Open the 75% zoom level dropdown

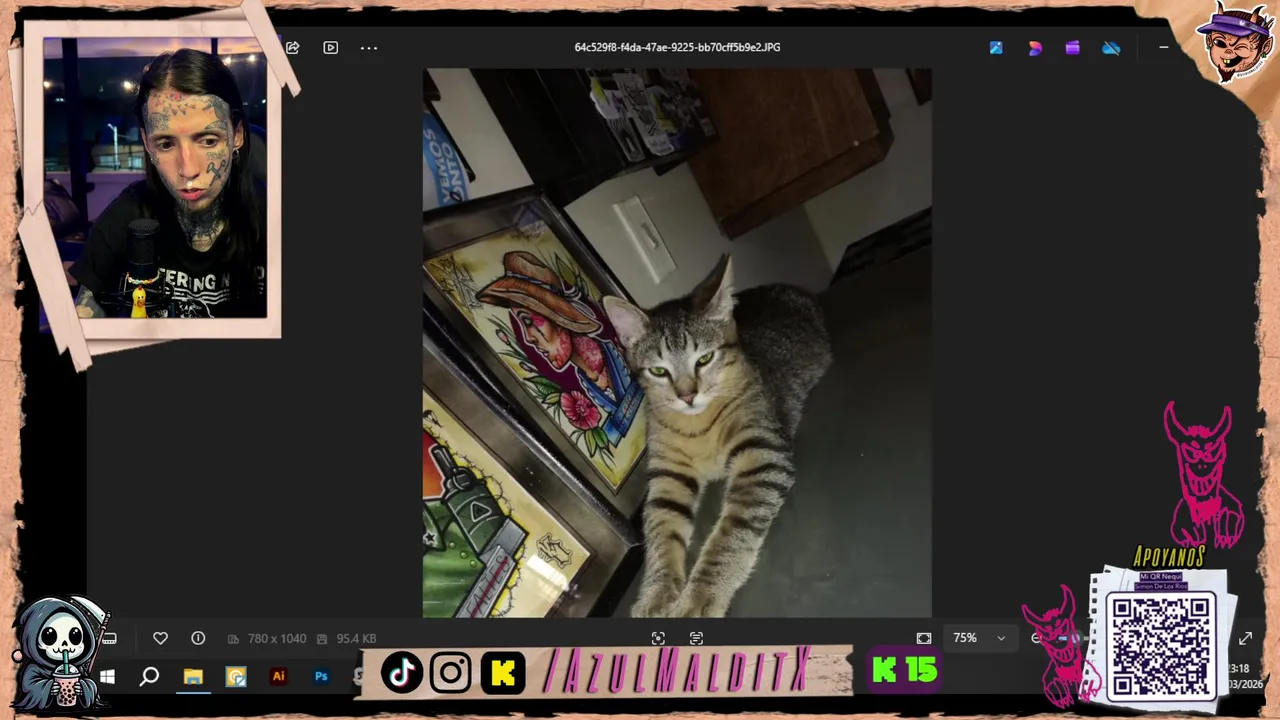pyautogui.click(x=979, y=638)
